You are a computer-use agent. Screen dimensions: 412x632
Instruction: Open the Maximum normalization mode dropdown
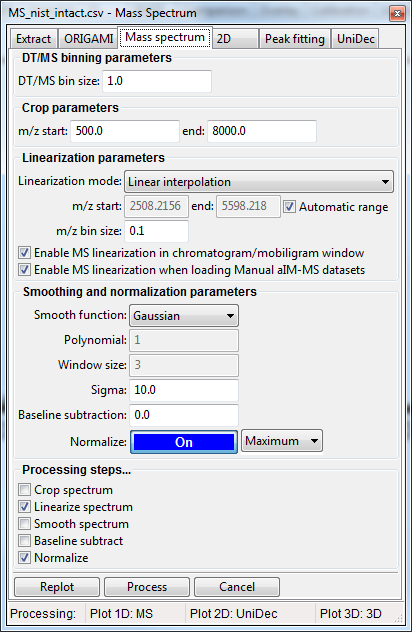[282, 441]
